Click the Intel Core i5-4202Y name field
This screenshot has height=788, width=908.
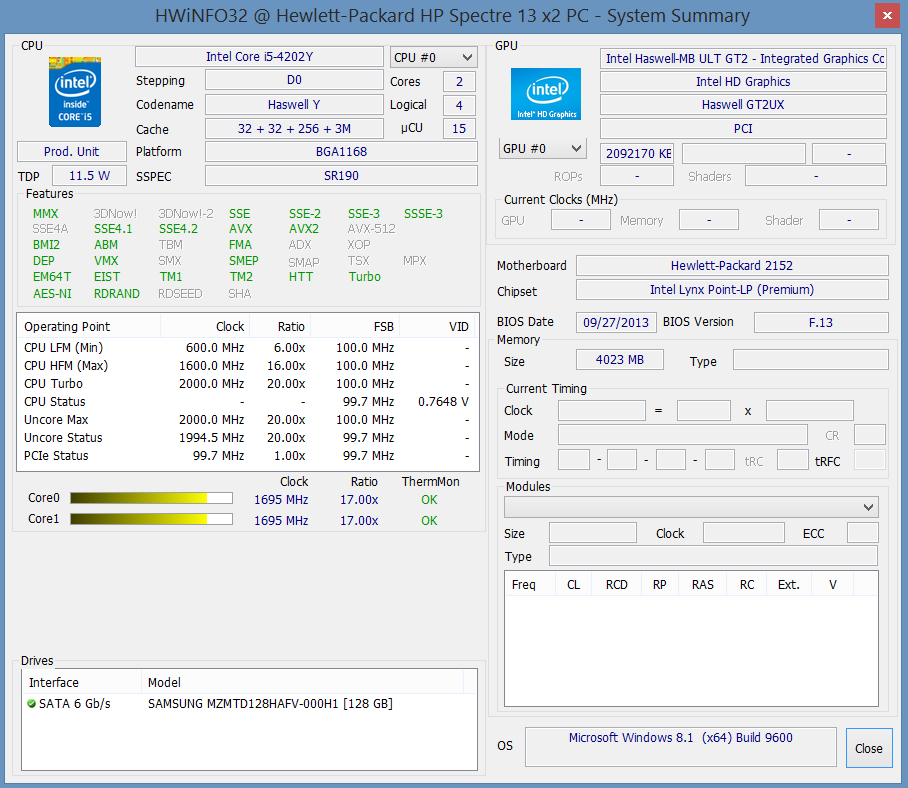coord(259,57)
